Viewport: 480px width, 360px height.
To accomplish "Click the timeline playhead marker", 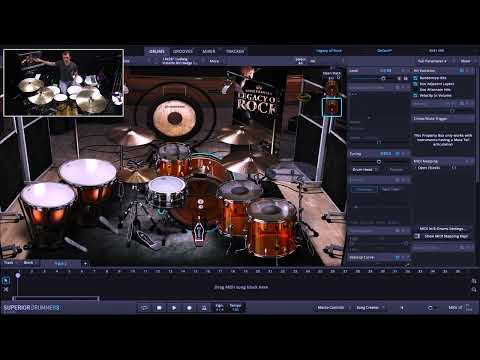I will [x=18, y=275].
